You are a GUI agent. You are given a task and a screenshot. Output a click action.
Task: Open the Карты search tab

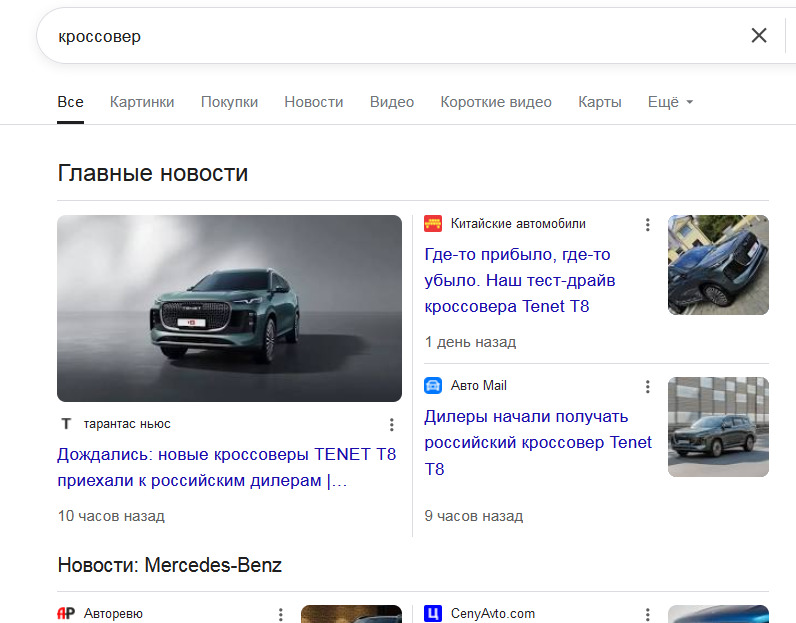599,102
